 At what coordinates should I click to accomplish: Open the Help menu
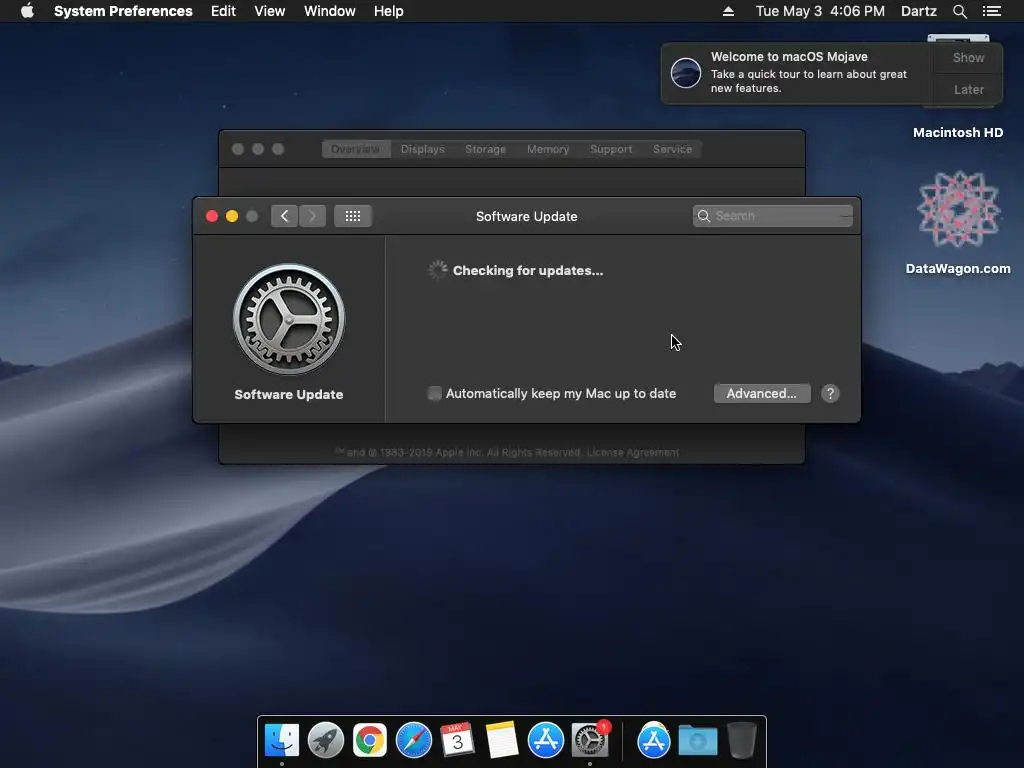389,11
